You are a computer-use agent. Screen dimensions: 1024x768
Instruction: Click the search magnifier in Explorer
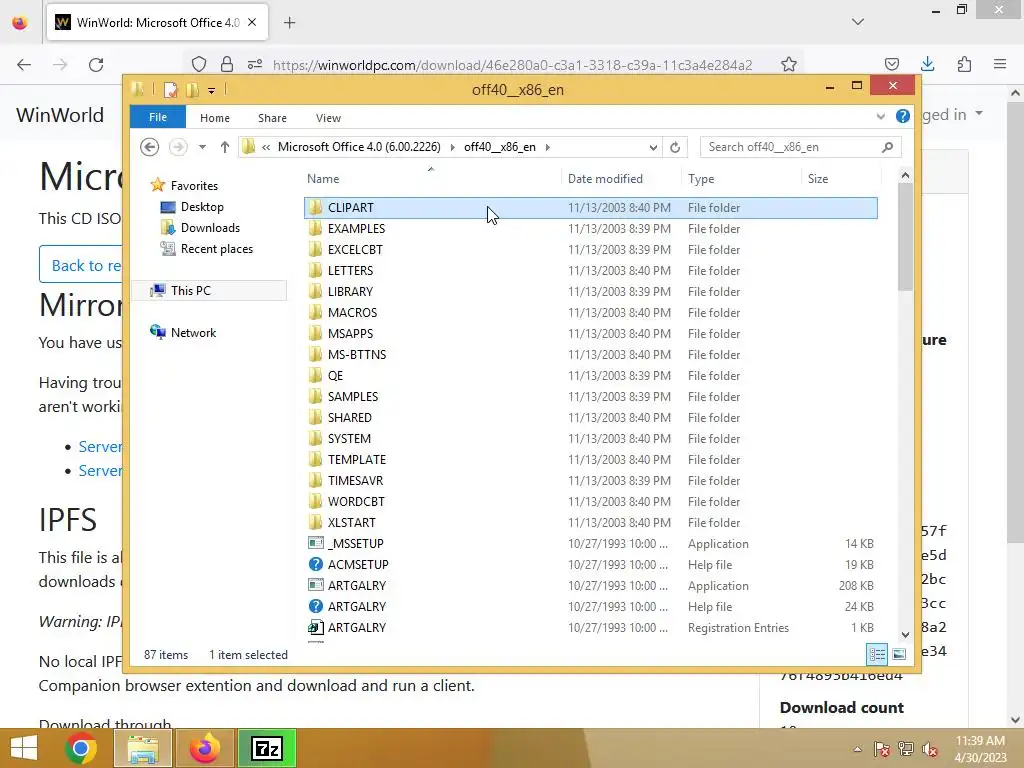[887, 147]
